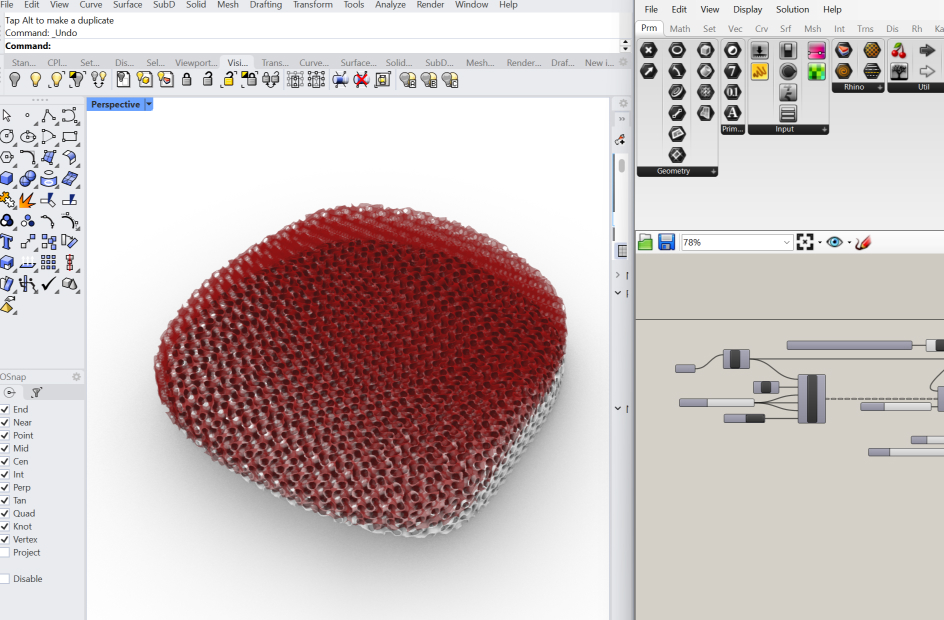The image size is (944, 620).
Task: Click the Lock Objects padlock icon
Action: pyautogui.click(x=186, y=79)
